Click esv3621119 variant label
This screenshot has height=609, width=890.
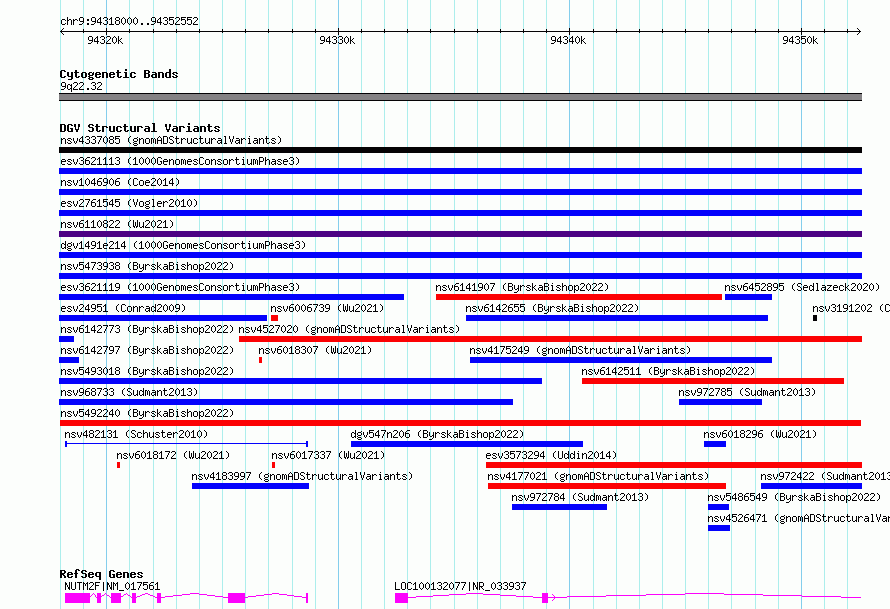180,287
